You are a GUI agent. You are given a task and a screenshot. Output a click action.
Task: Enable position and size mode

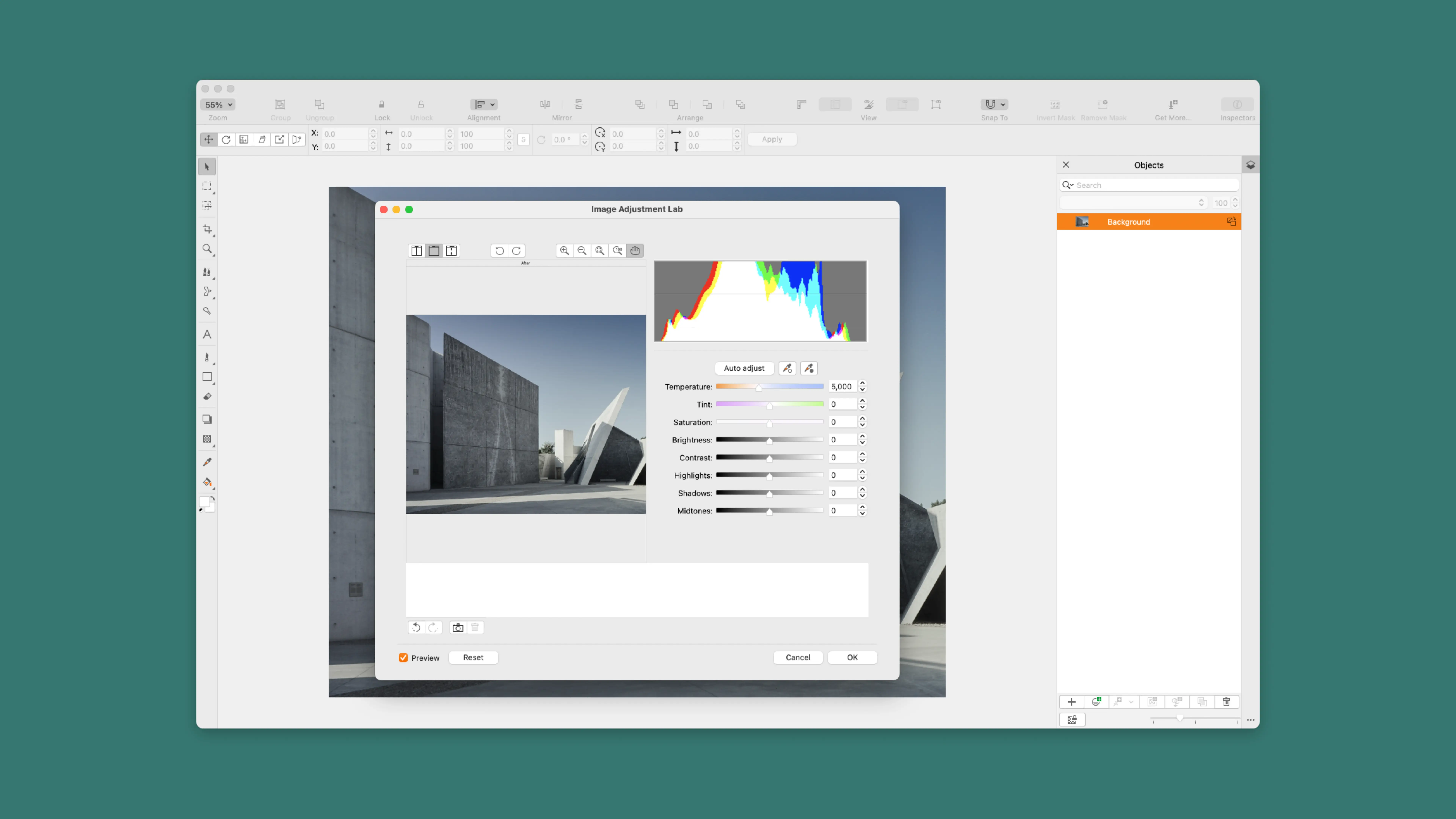(x=209, y=140)
